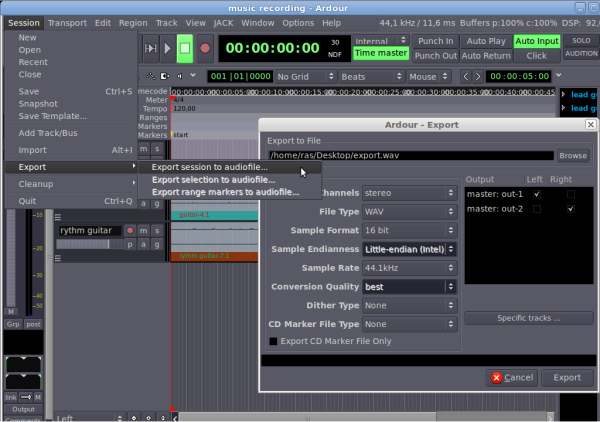Toggle the Punch In button

pyautogui.click(x=435, y=41)
